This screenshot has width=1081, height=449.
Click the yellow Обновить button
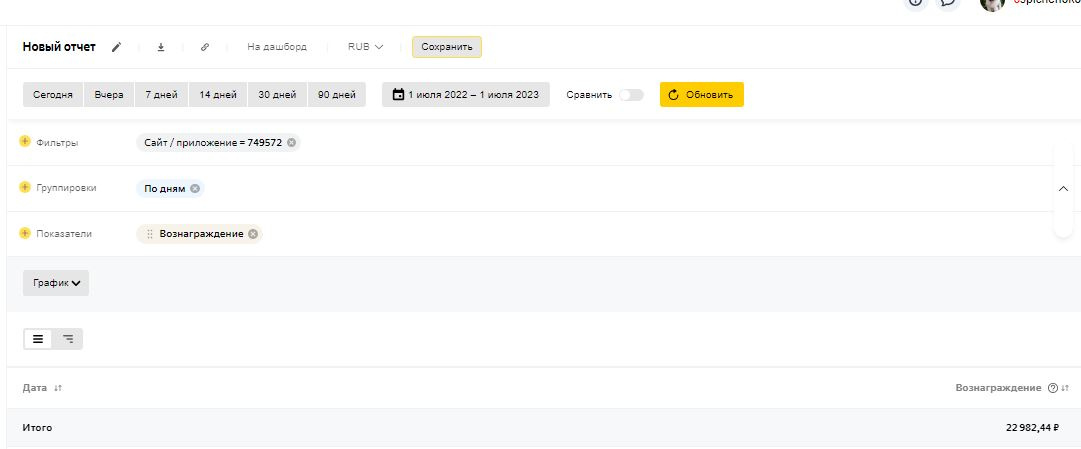point(701,94)
